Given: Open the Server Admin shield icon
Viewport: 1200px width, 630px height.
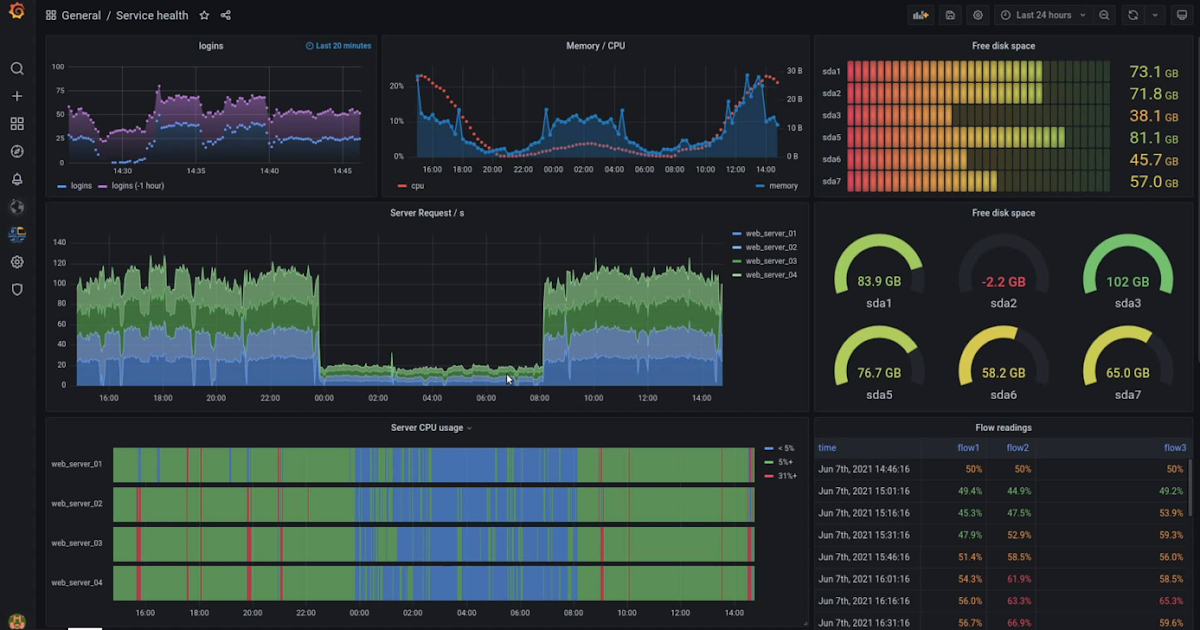Looking at the screenshot, I should pos(17,289).
